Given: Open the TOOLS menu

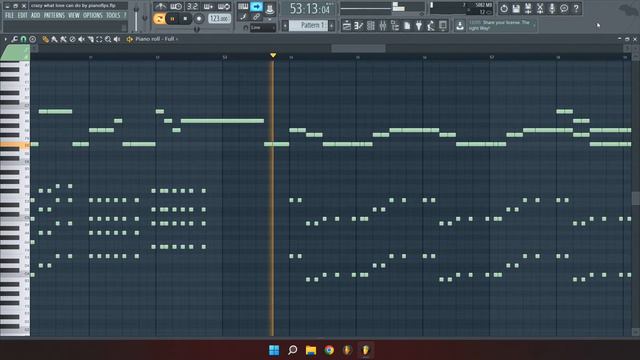Looking at the screenshot, I should (113, 16).
